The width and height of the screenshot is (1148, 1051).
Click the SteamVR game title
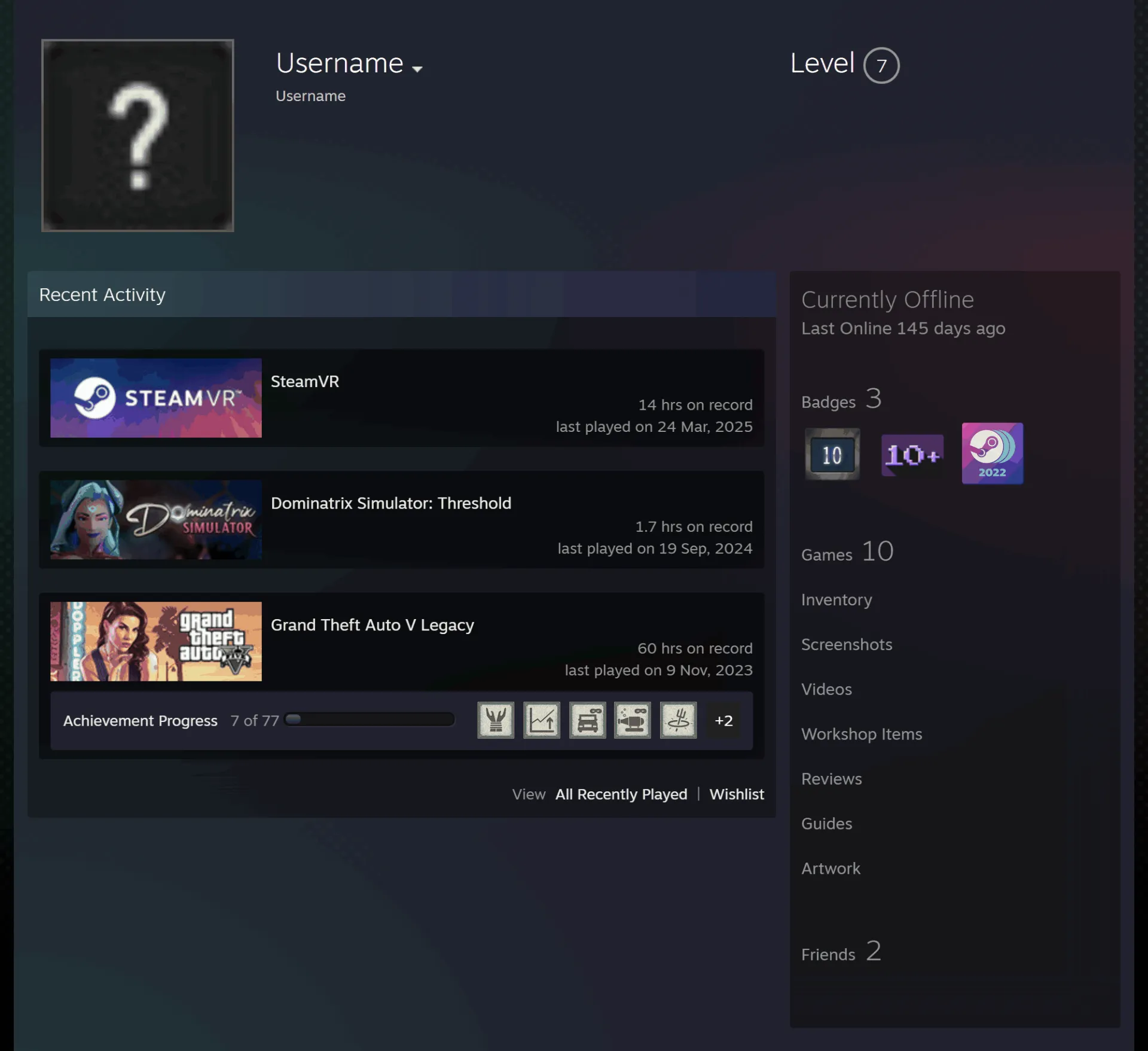[x=305, y=382]
